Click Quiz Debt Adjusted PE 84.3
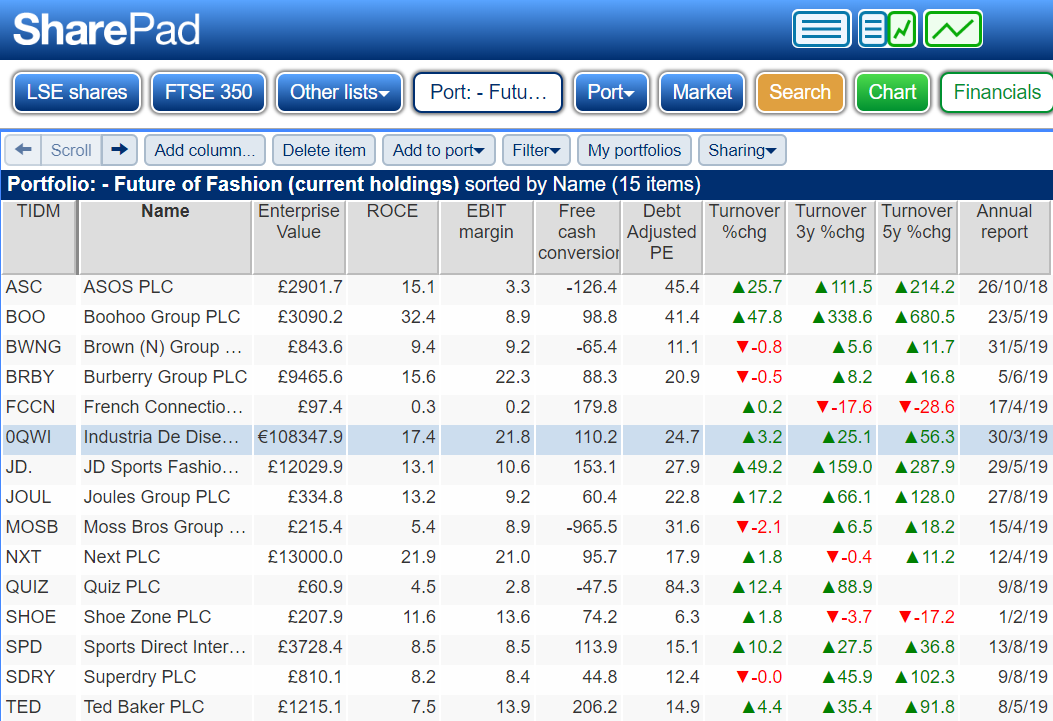Image resolution: width=1053 pixels, height=721 pixels. coord(682,587)
